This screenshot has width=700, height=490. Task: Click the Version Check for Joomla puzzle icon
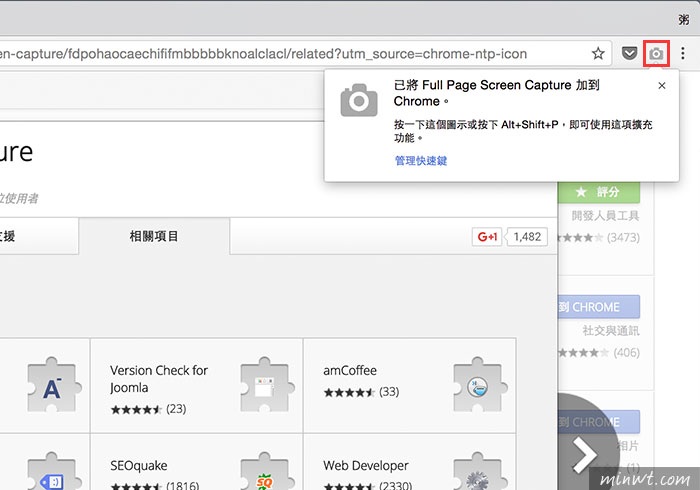pyautogui.click(x=267, y=386)
